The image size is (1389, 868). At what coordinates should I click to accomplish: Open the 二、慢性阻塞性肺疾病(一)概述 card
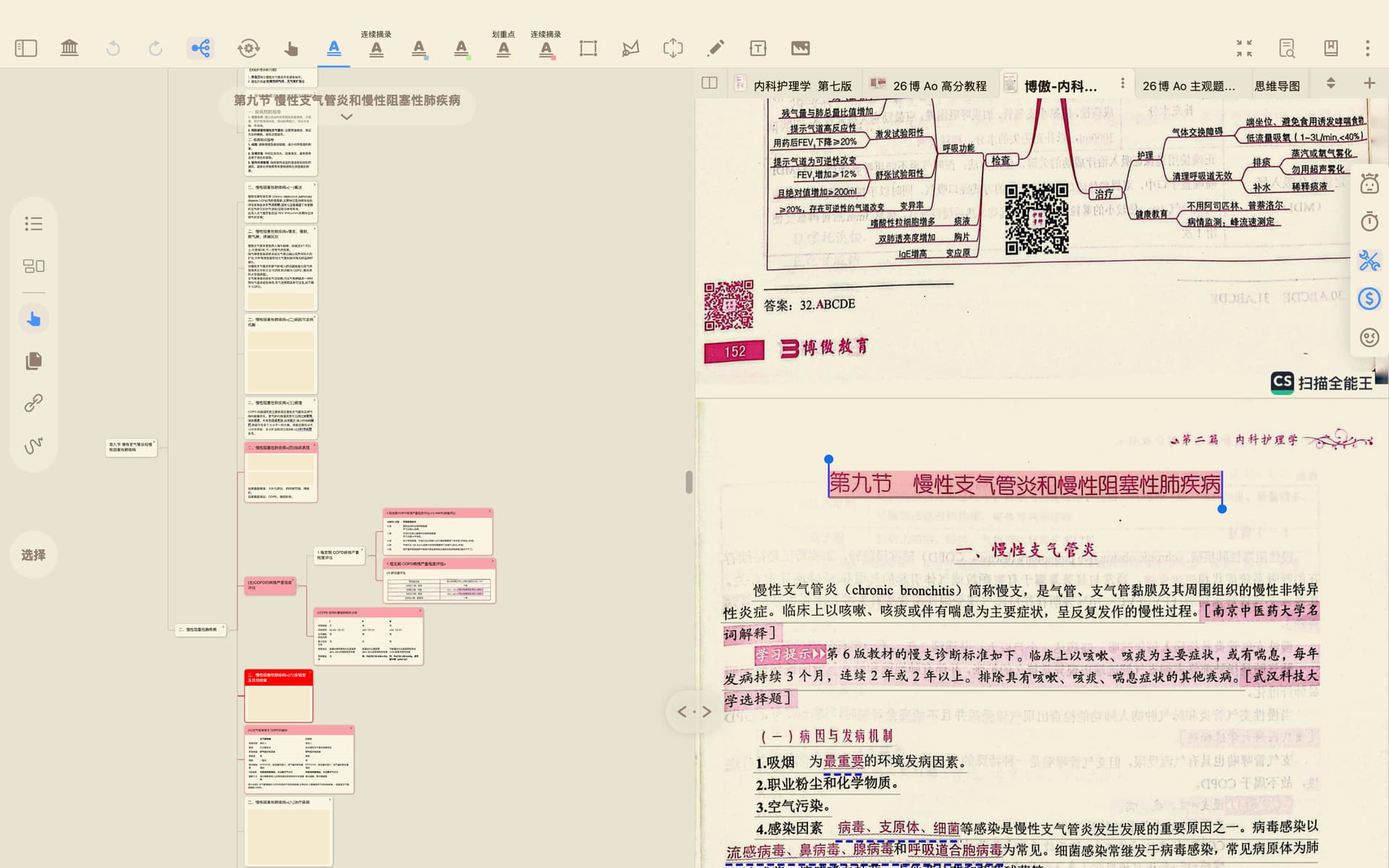click(x=281, y=202)
